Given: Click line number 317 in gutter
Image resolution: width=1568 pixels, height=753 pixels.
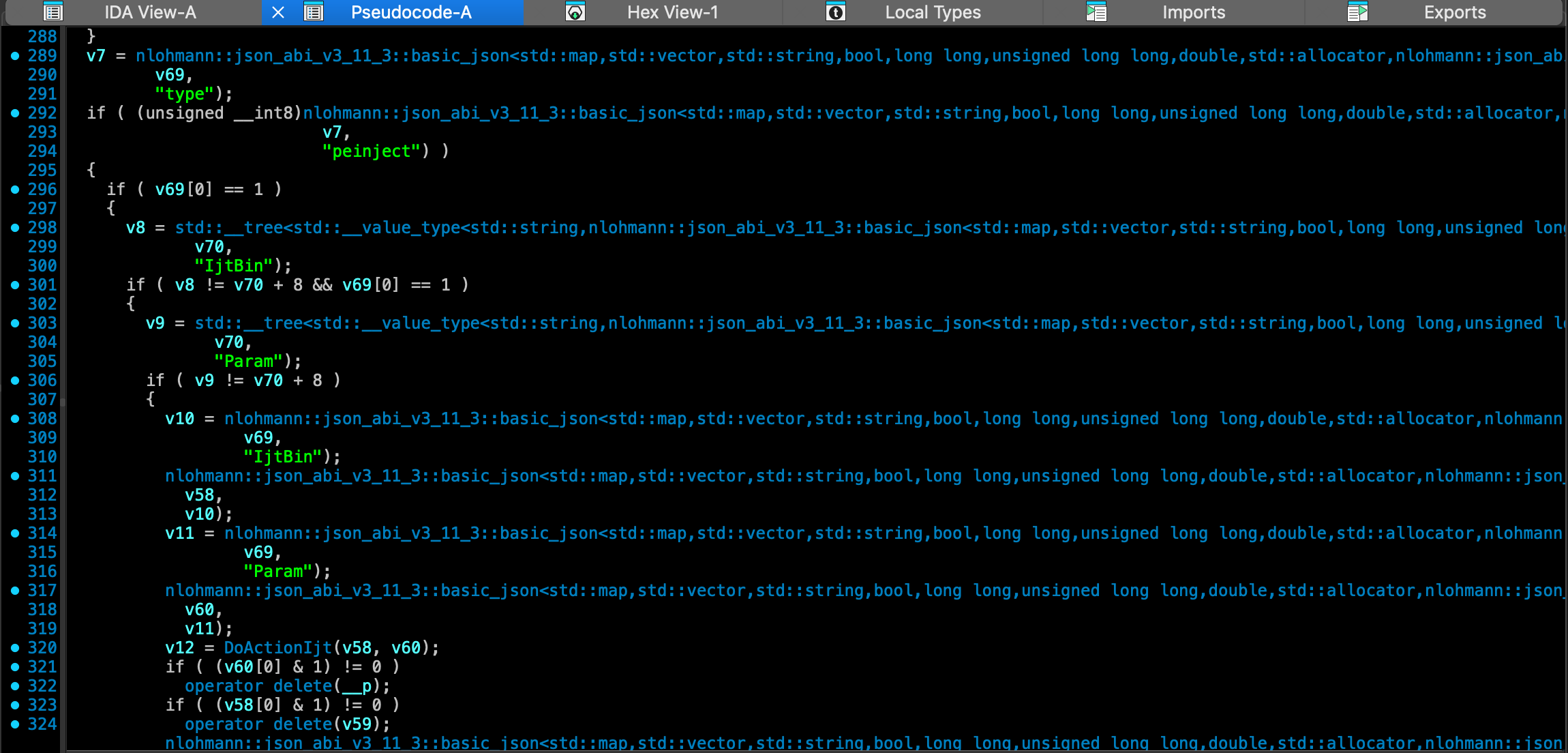Looking at the screenshot, I should point(42,591).
